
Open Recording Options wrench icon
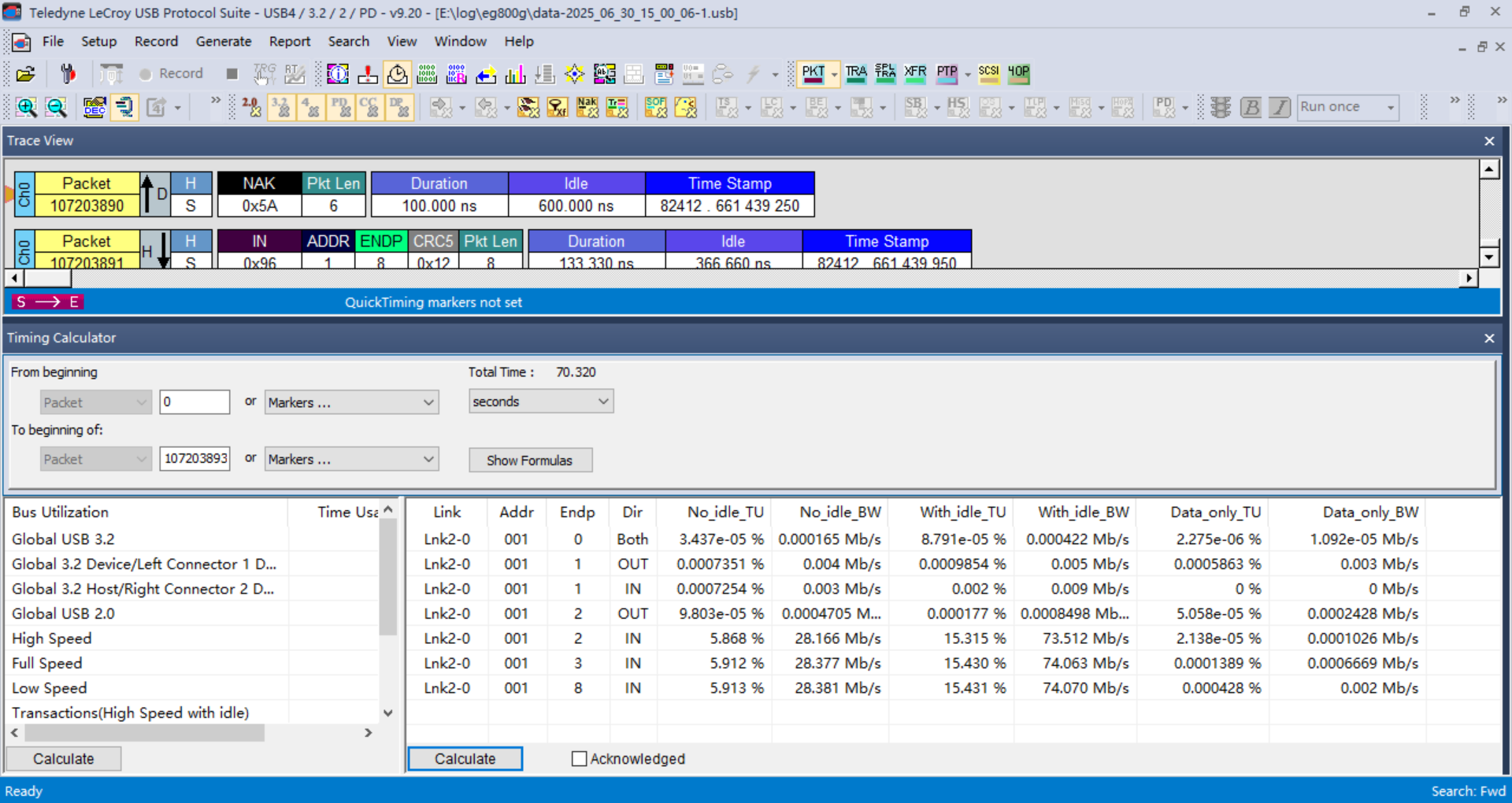click(69, 74)
